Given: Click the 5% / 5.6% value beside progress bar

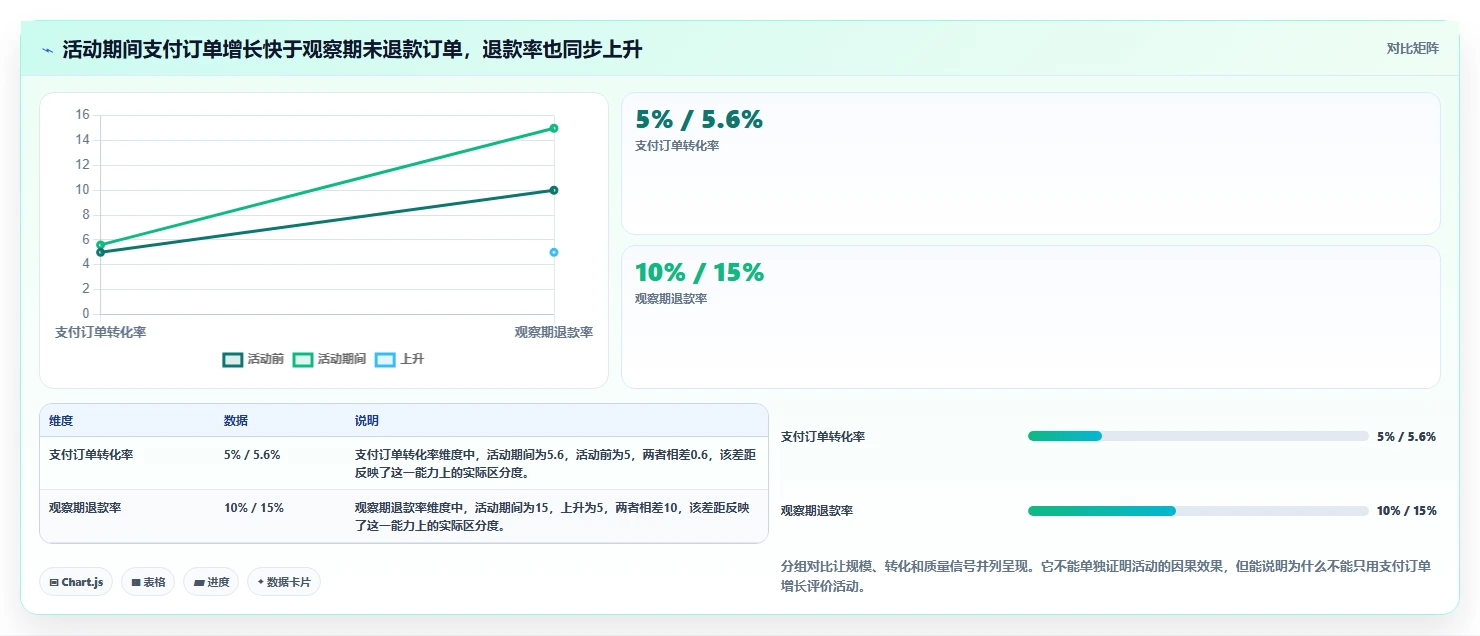Looking at the screenshot, I should 1406,437.
